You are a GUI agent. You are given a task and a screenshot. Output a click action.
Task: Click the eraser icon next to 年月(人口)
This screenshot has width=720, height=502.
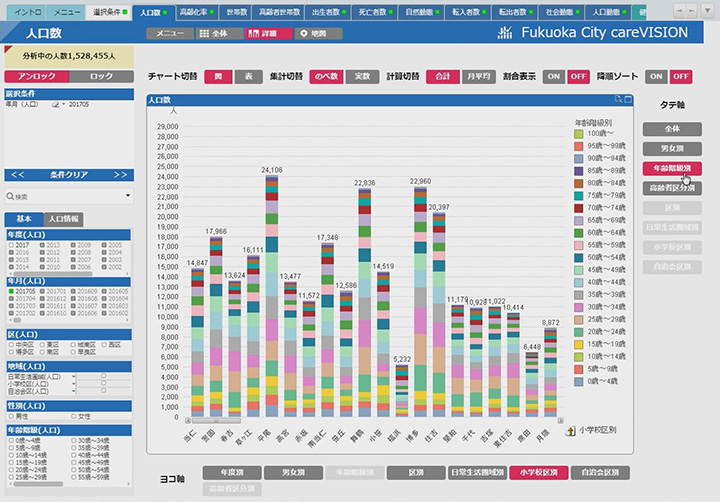click(56, 105)
